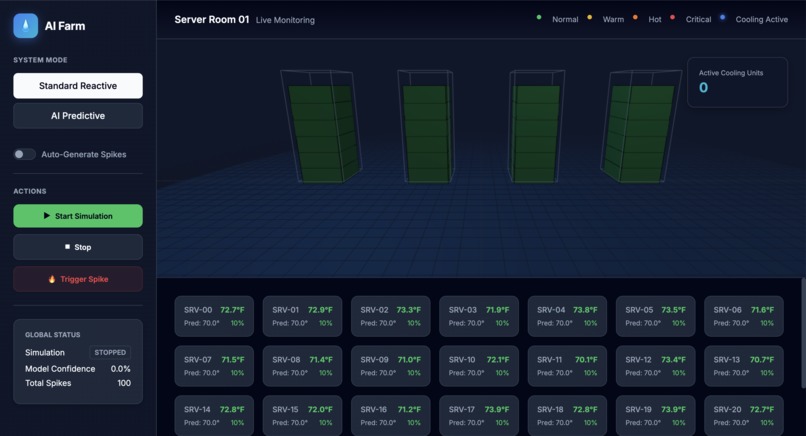Open the SRV-20 server card
This screenshot has height=436, width=806.
coord(744,415)
